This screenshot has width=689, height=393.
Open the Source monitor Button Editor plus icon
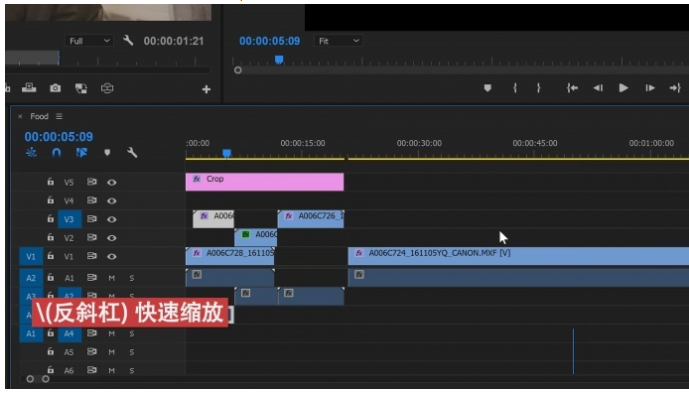click(x=206, y=89)
